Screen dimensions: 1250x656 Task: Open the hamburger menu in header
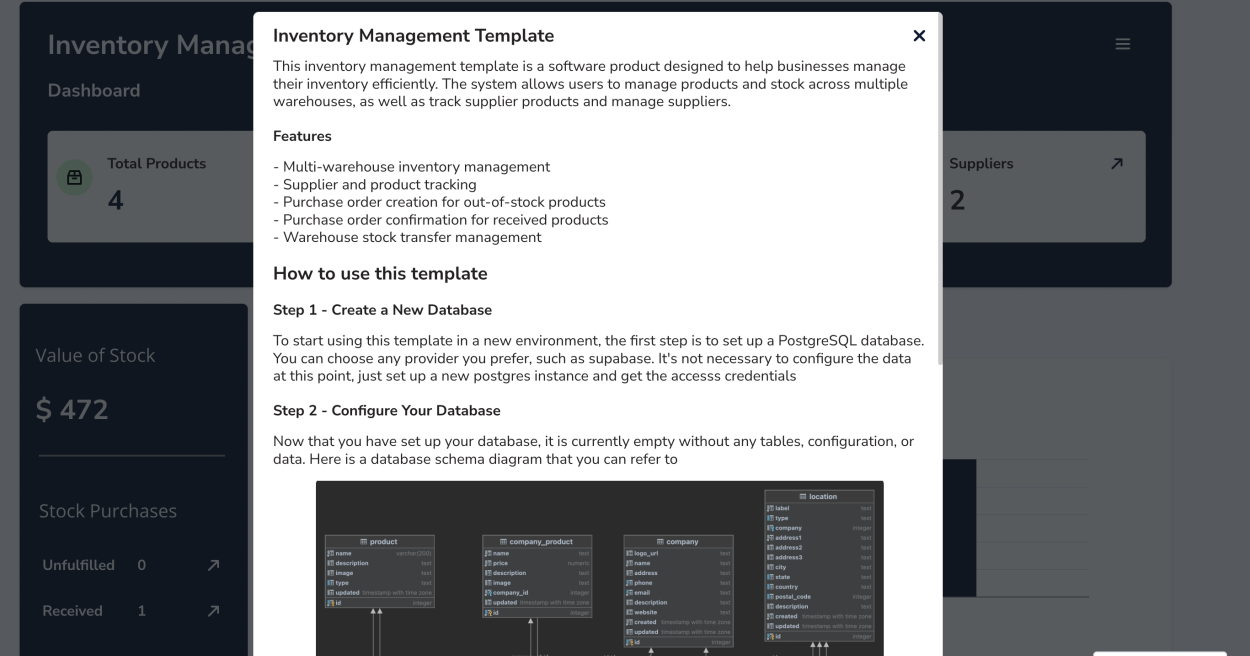[x=1123, y=45]
